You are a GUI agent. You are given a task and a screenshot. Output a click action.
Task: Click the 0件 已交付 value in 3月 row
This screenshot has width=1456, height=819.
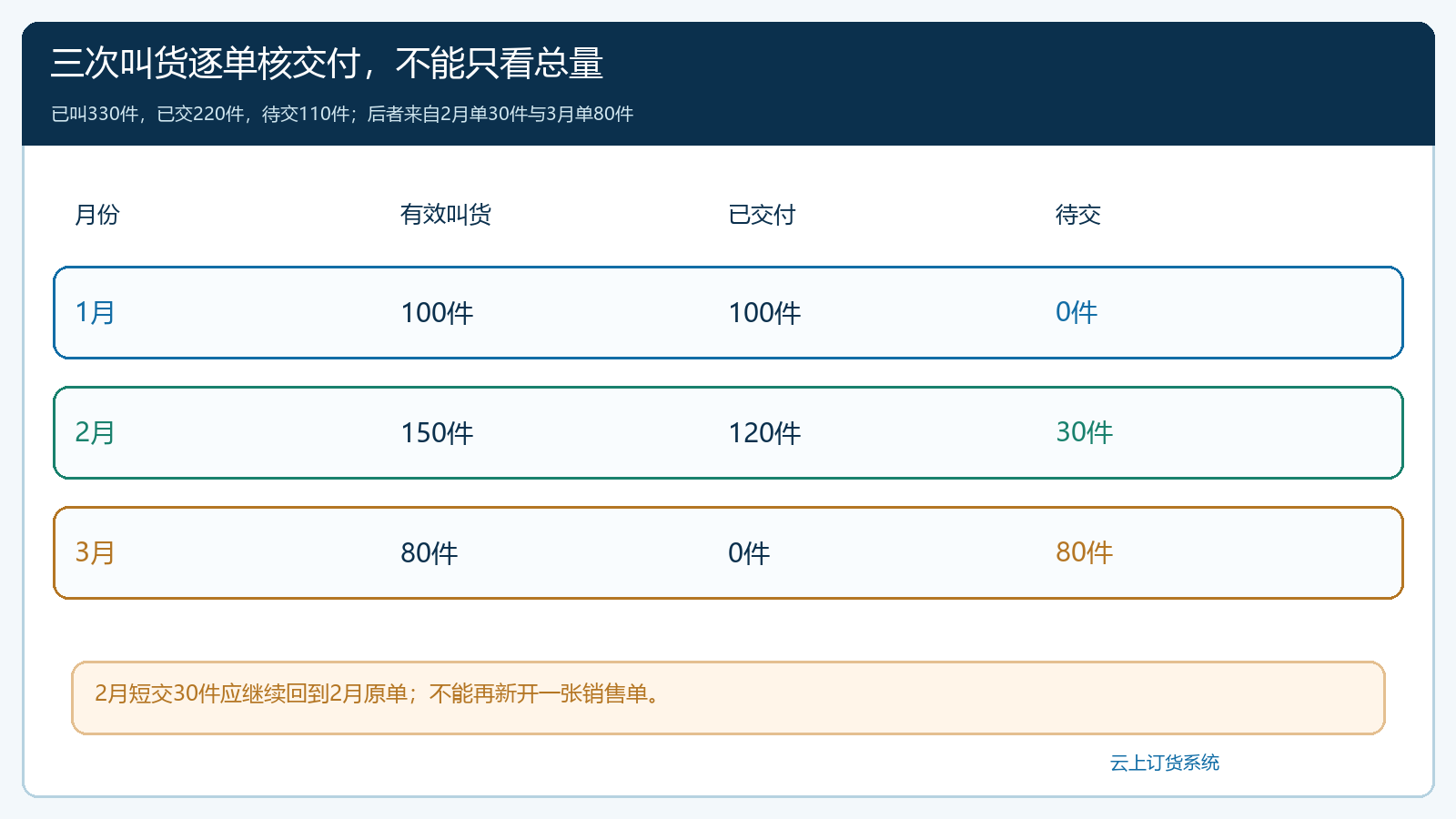click(x=749, y=553)
